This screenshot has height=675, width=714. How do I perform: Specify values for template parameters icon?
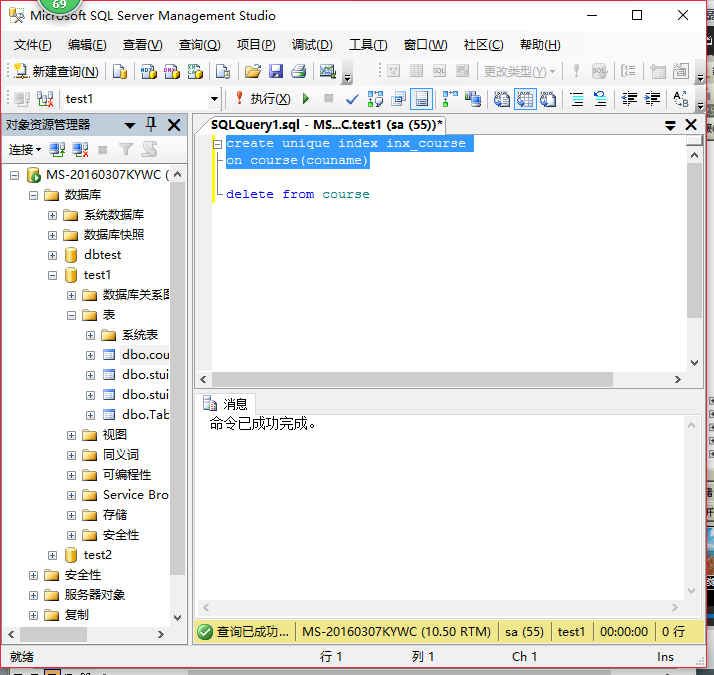(681, 98)
